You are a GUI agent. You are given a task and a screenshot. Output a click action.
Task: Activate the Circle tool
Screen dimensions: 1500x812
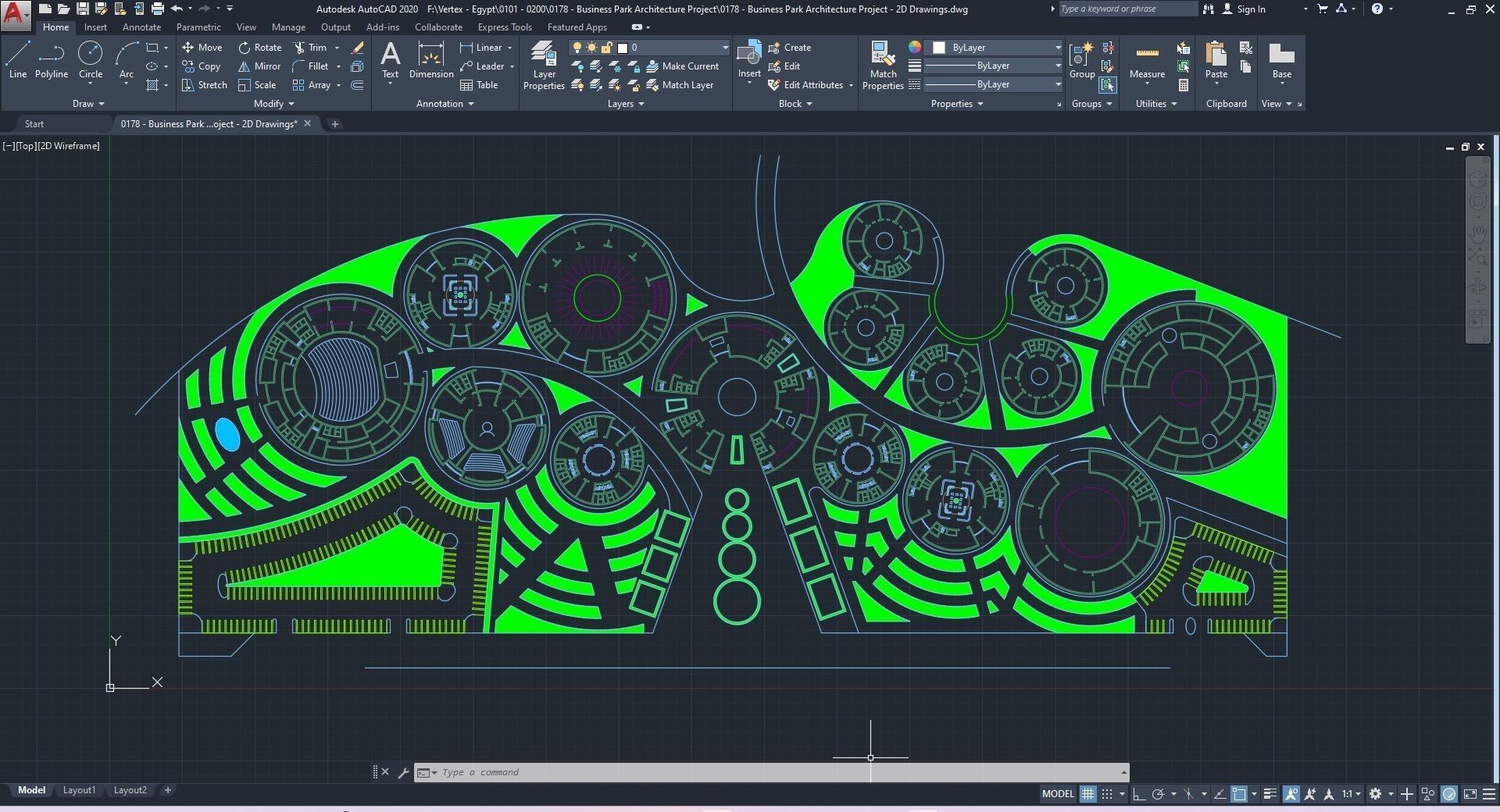[91, 61]
